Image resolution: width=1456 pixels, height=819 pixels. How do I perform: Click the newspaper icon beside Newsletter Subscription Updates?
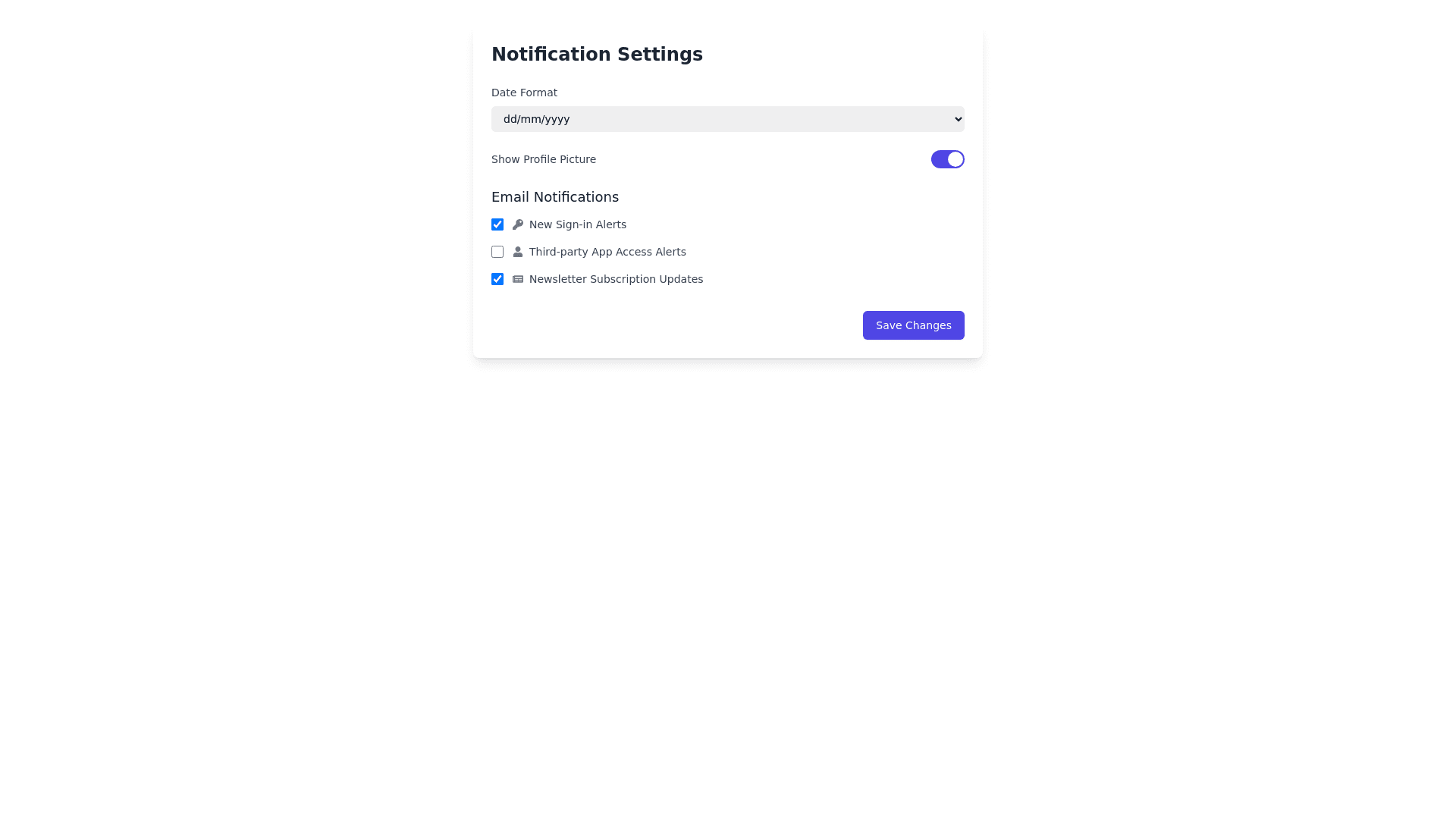tap(518, 279)
